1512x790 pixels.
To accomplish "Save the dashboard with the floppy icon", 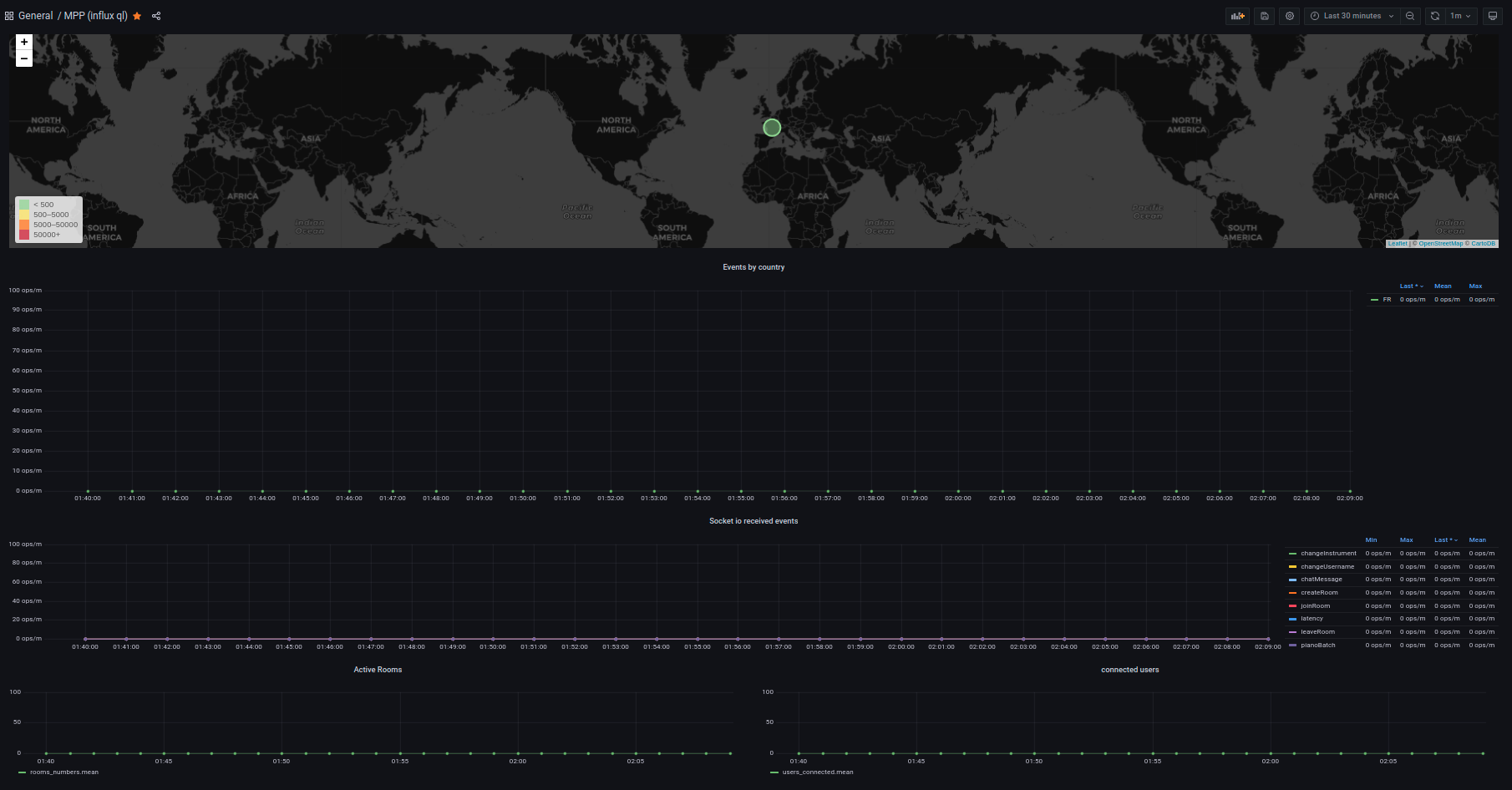I will coord(1264,16).
